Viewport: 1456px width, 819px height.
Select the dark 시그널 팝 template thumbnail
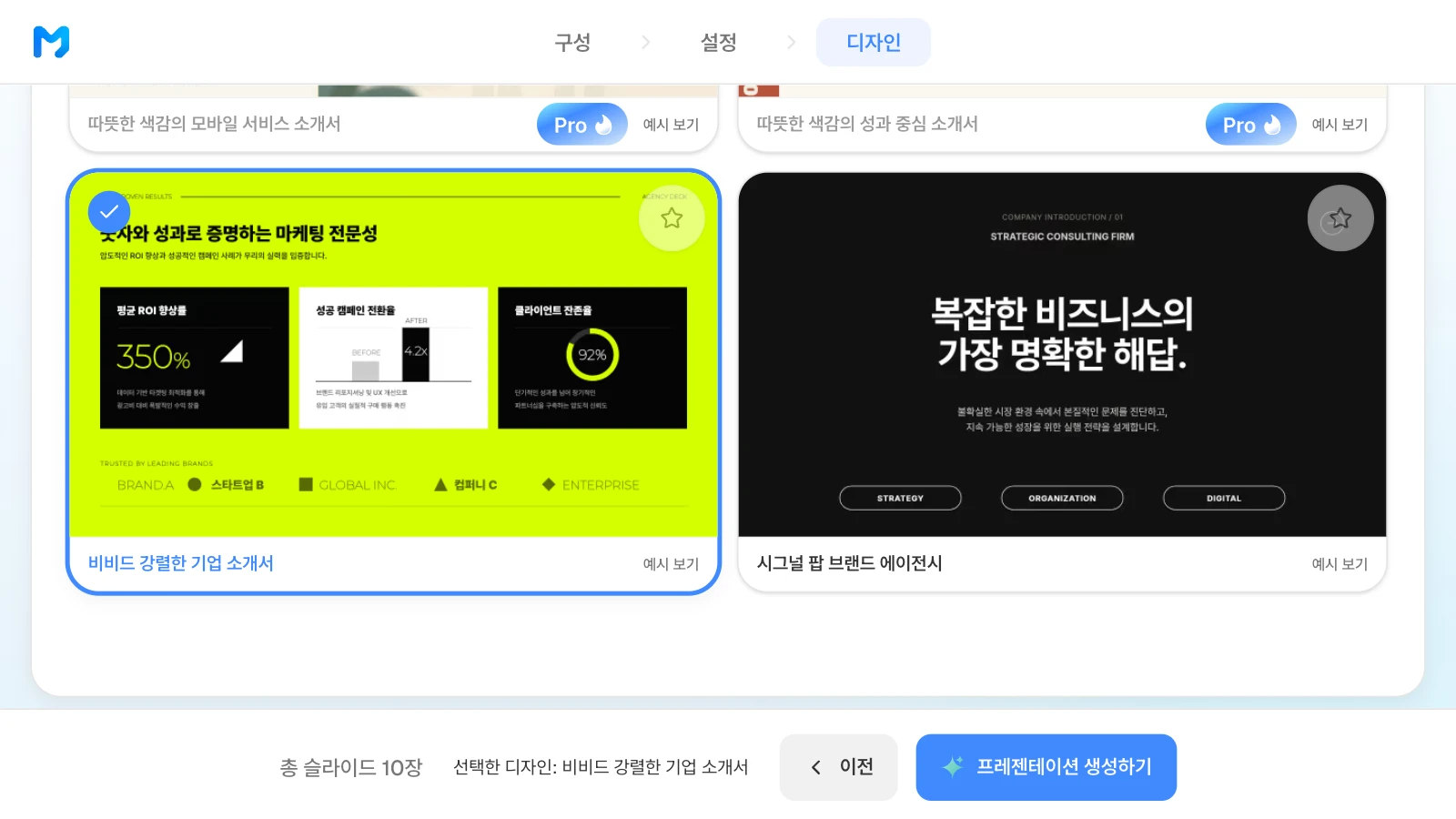[x=1063, y=355]
